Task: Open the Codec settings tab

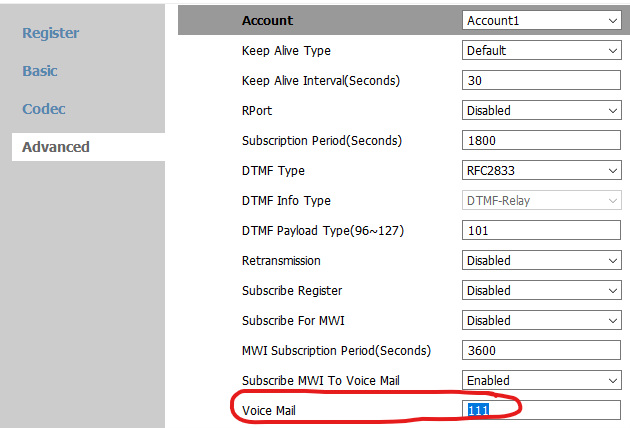Action: 44,109
